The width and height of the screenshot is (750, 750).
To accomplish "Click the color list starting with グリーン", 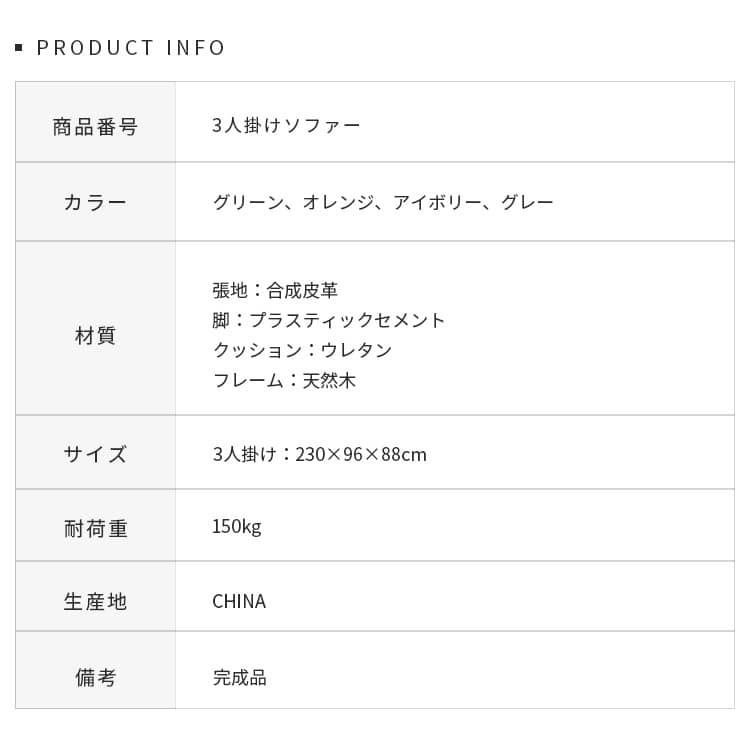I will point(383,202).
